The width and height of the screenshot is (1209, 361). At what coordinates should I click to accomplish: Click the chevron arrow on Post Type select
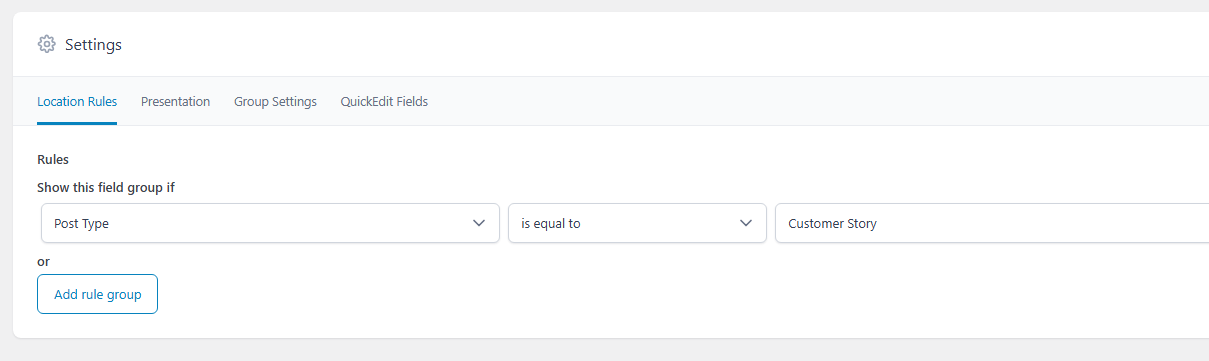click(x=478, y=223)
